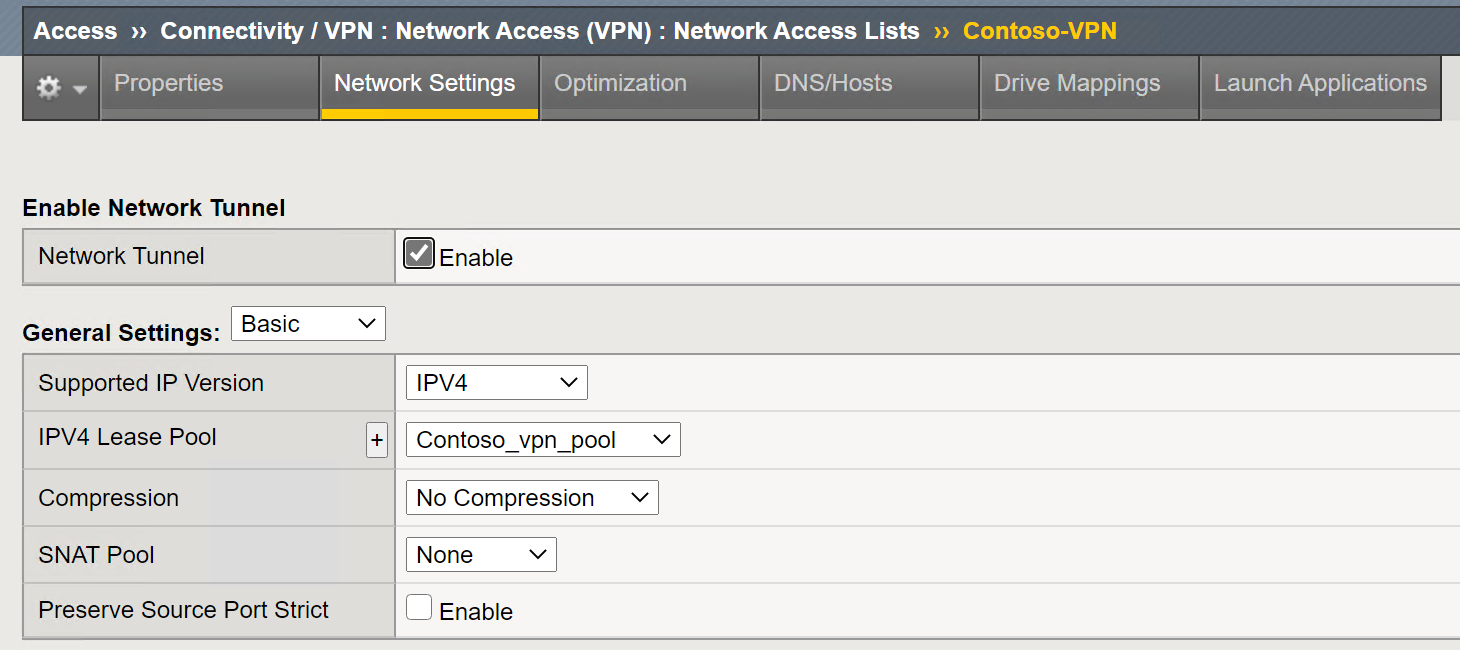The width and height of the screenshot is (1460, 650).
Task: Open the SNAT Pool dropdown
Action: [480, 554]
